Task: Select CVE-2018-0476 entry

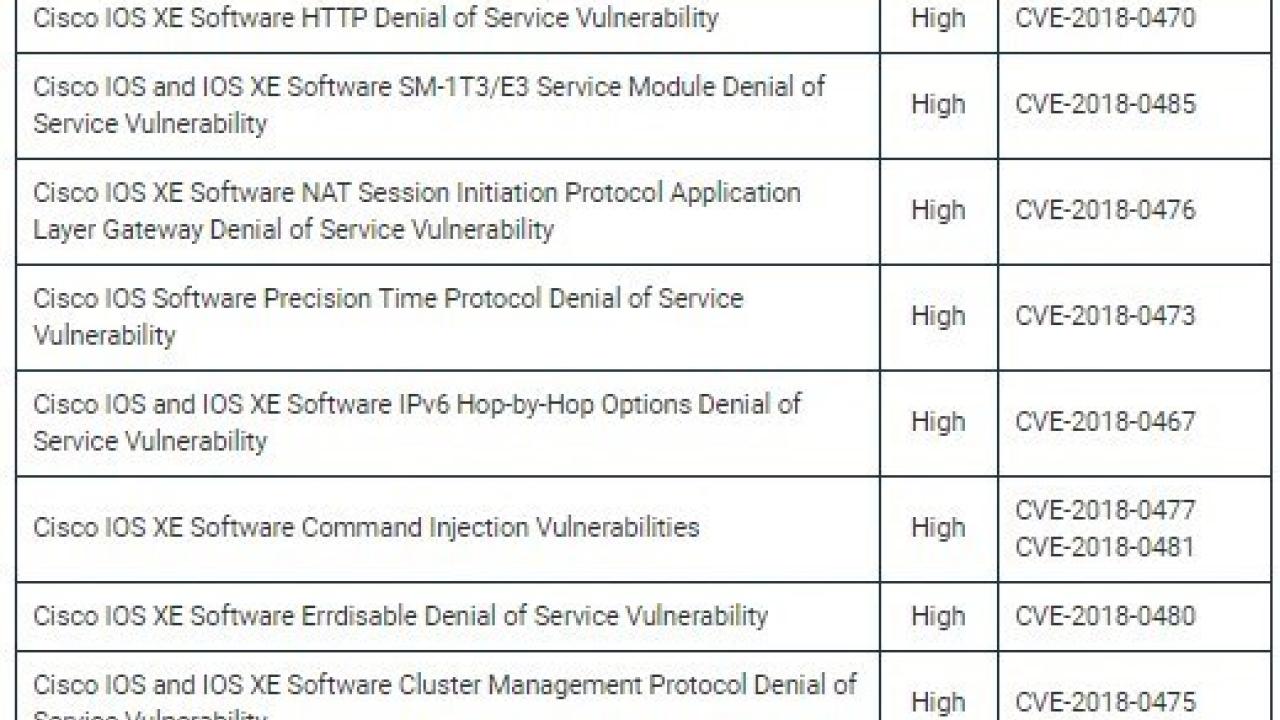Action: [x=1105, y=210]
